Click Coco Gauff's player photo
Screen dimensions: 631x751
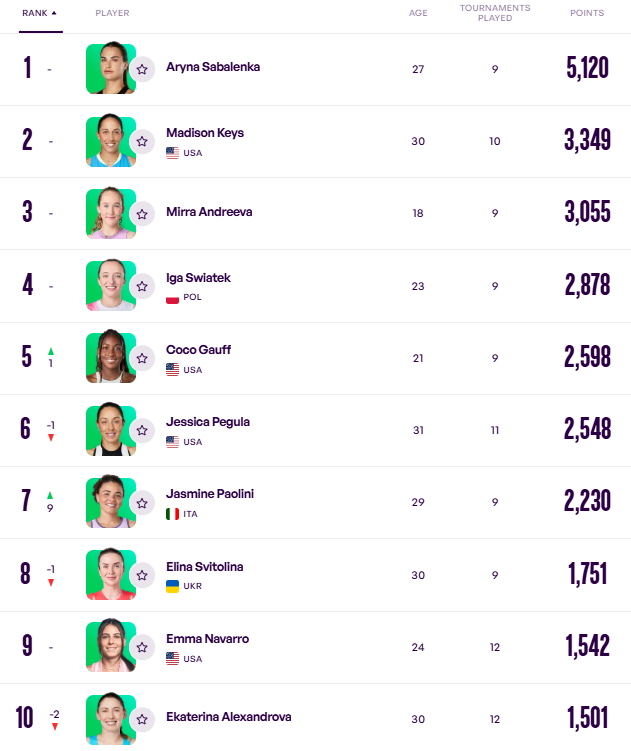click(x=109, y=357)
